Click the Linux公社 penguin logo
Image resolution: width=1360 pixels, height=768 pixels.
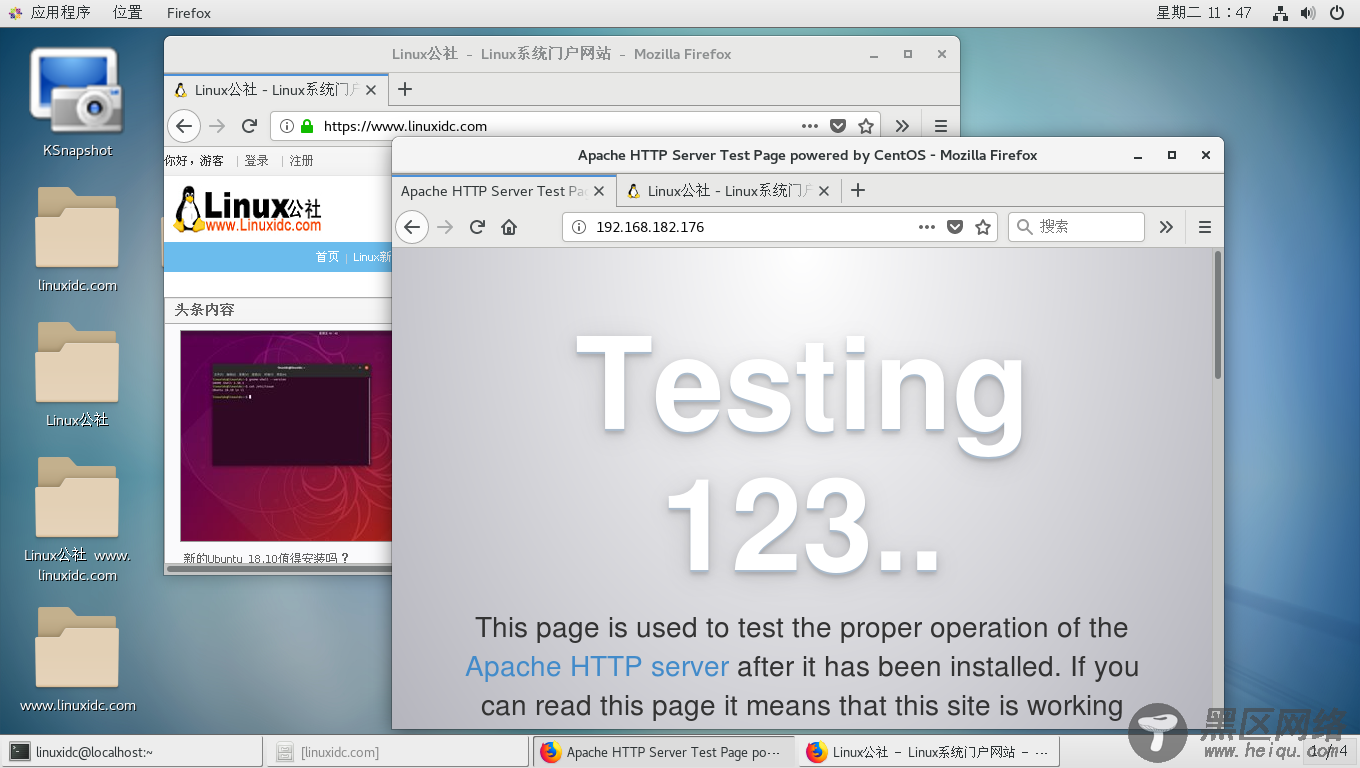point(248,210)
